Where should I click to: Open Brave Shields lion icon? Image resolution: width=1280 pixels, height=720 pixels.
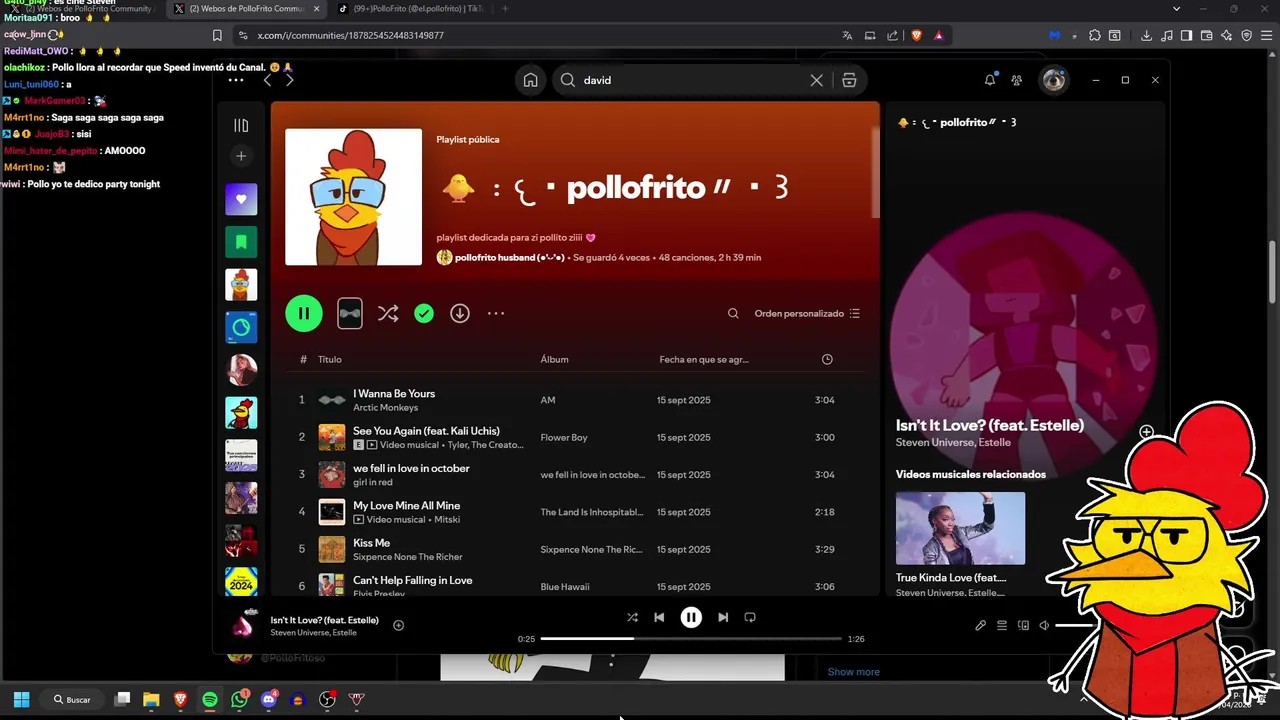click(x=916, y=35)
